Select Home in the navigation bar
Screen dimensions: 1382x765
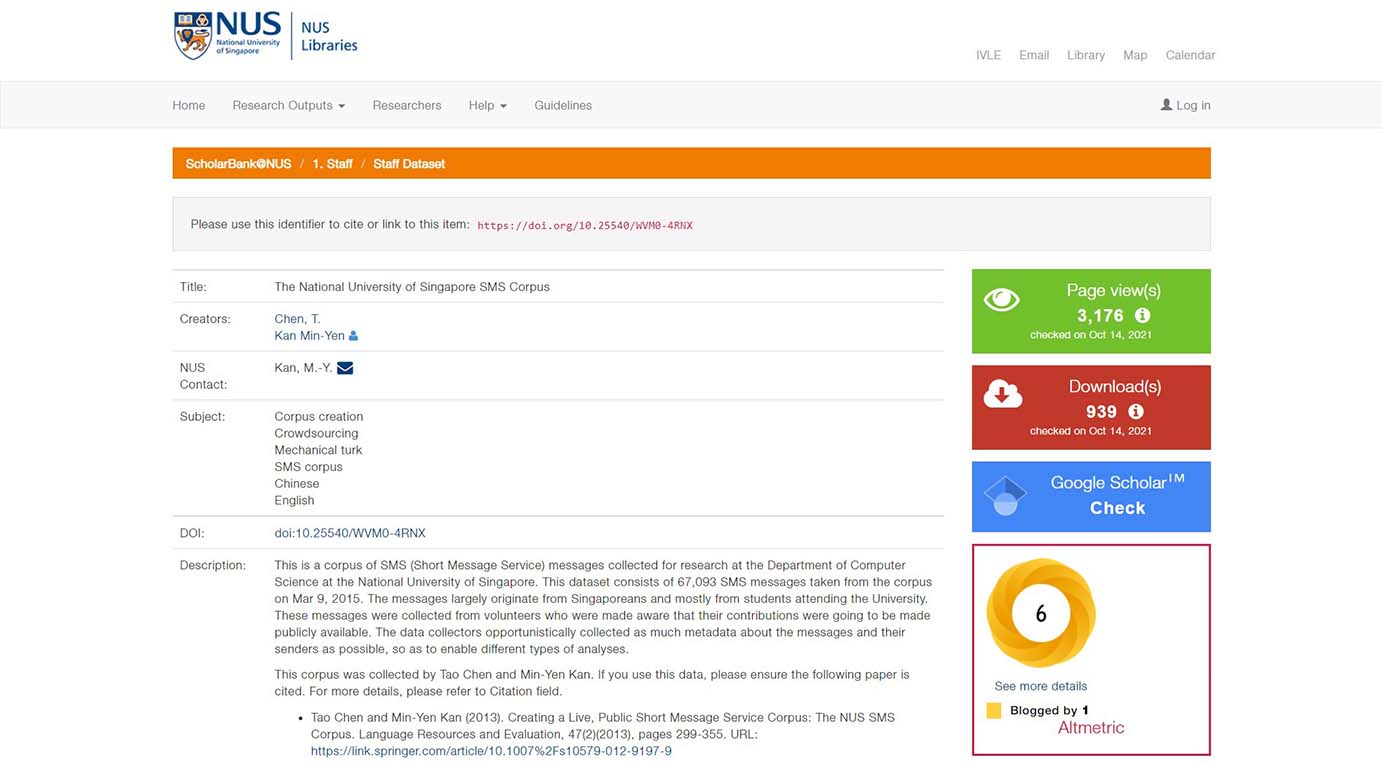[188, 105]
